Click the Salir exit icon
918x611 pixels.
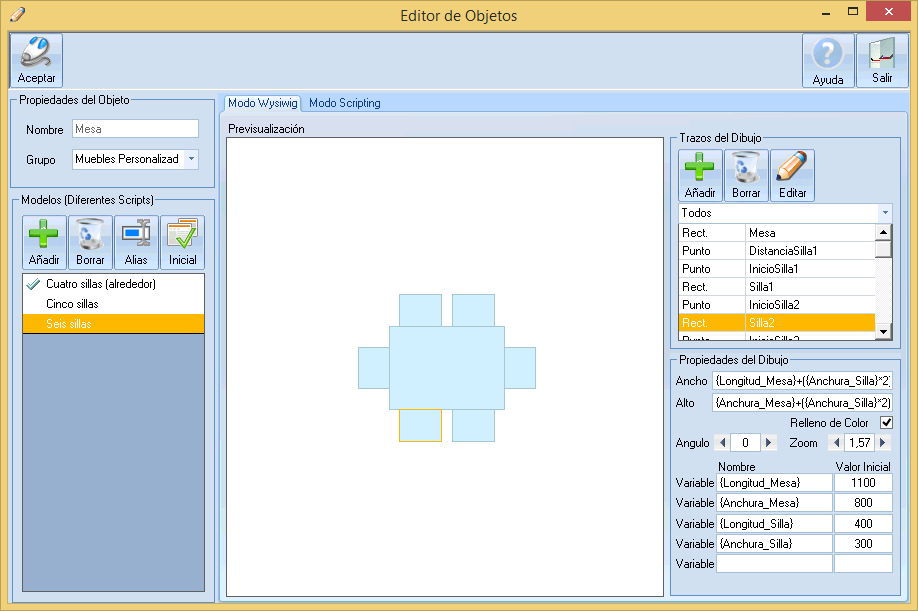882,60
